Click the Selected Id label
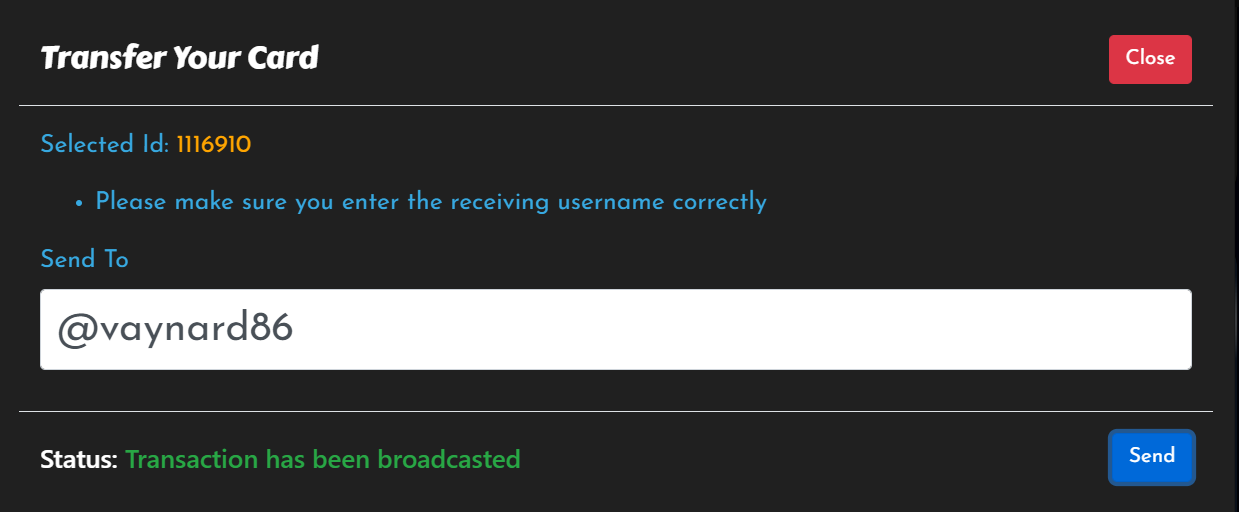The image size is (1239, 512). 105,145
